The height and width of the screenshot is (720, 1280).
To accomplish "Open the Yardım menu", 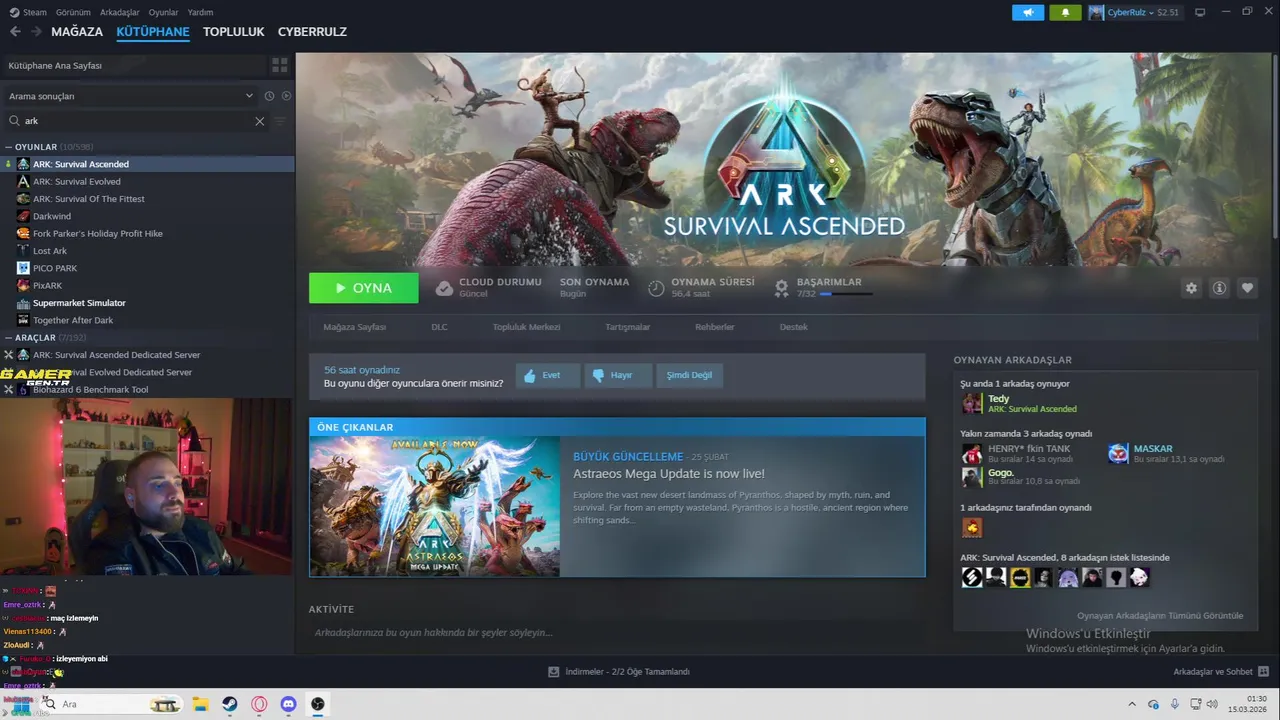I will pos(200,12).
